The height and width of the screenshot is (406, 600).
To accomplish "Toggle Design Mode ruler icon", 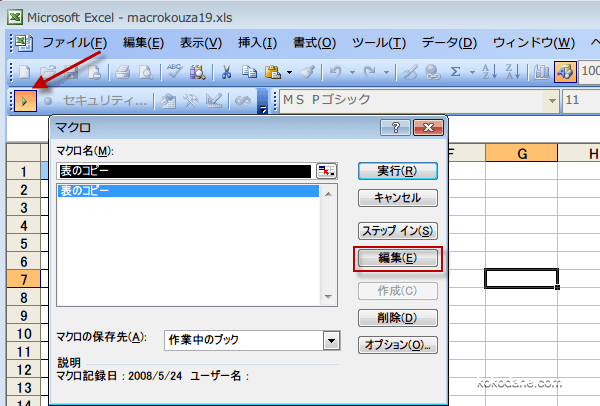I will 214,101.
